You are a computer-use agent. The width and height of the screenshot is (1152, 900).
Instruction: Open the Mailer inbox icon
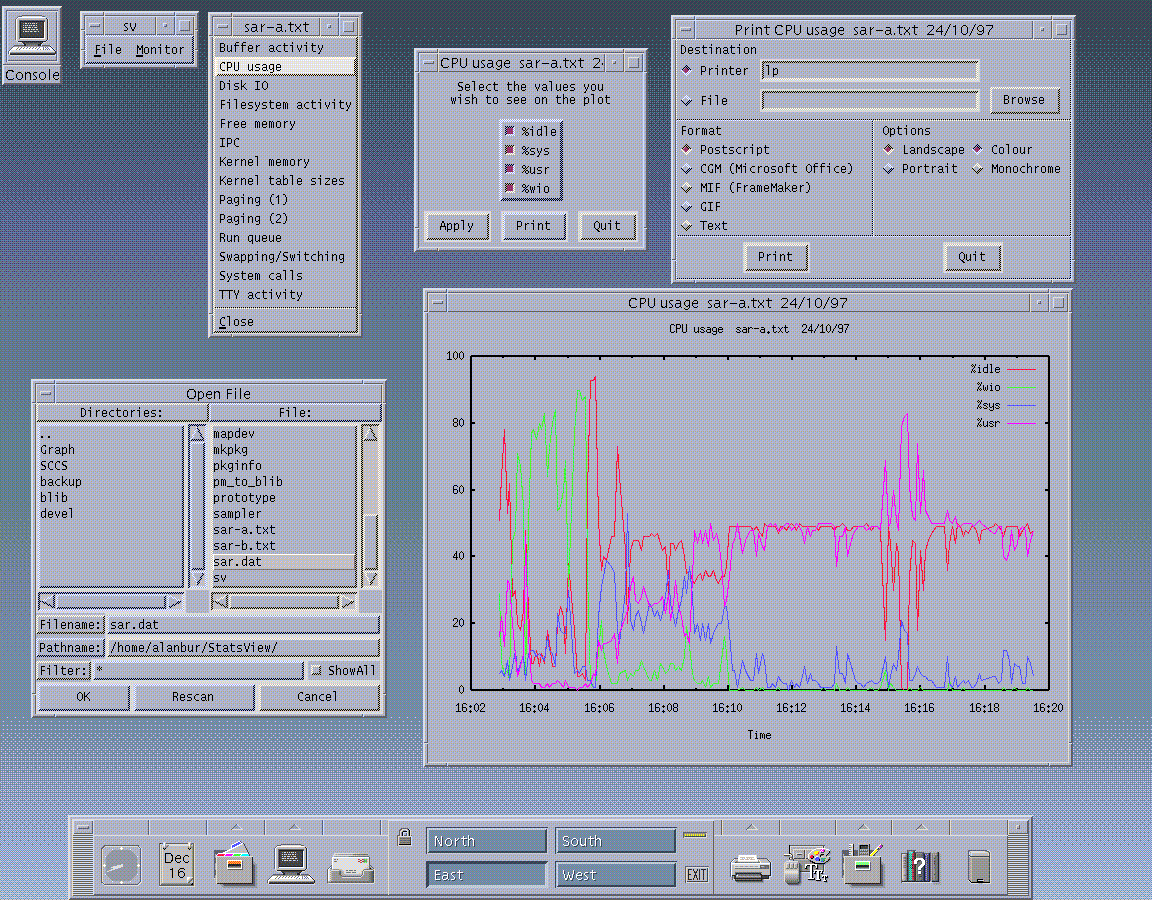tap(350, 866)
